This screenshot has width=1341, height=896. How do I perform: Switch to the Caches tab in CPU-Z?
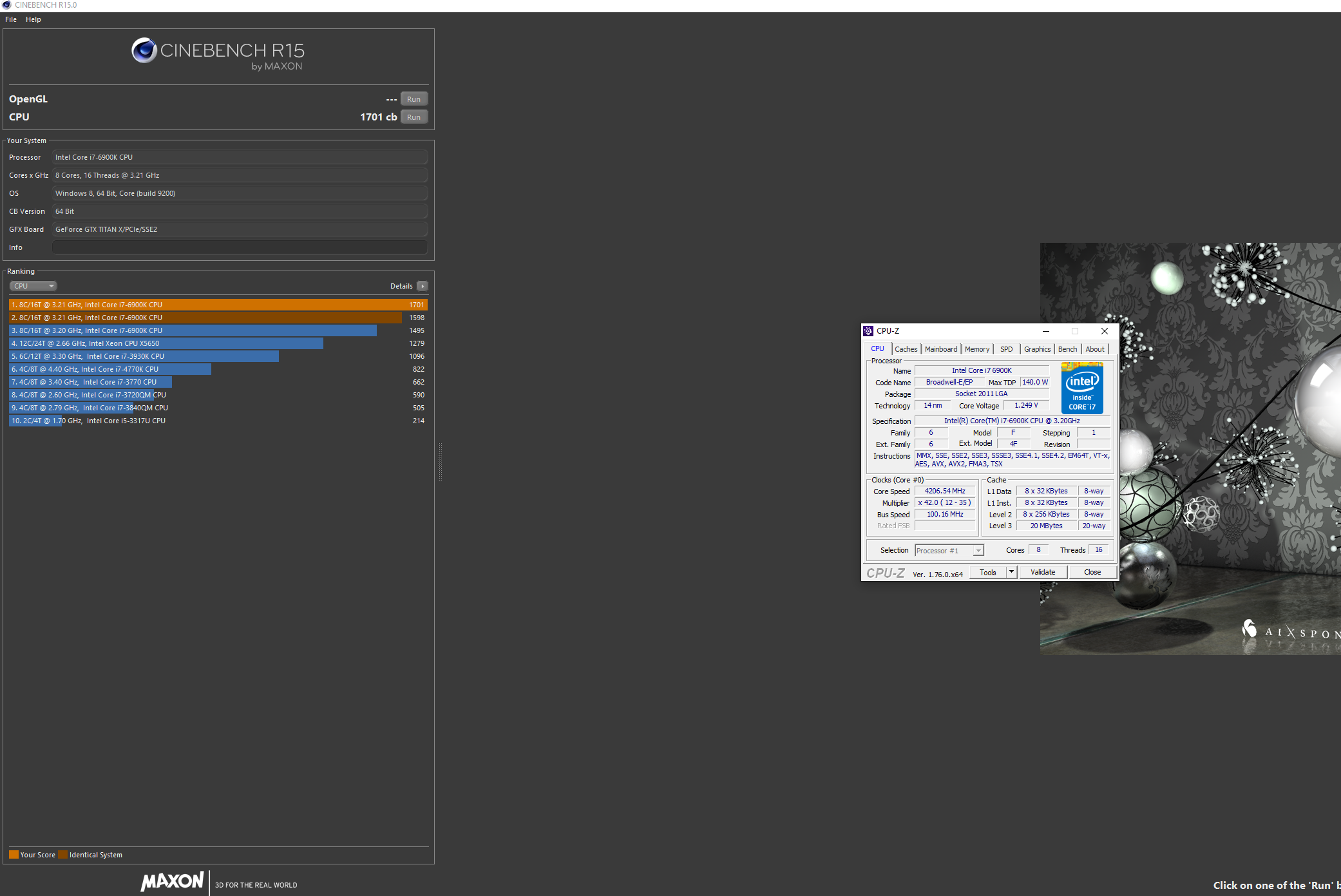(x=906, y=349)
